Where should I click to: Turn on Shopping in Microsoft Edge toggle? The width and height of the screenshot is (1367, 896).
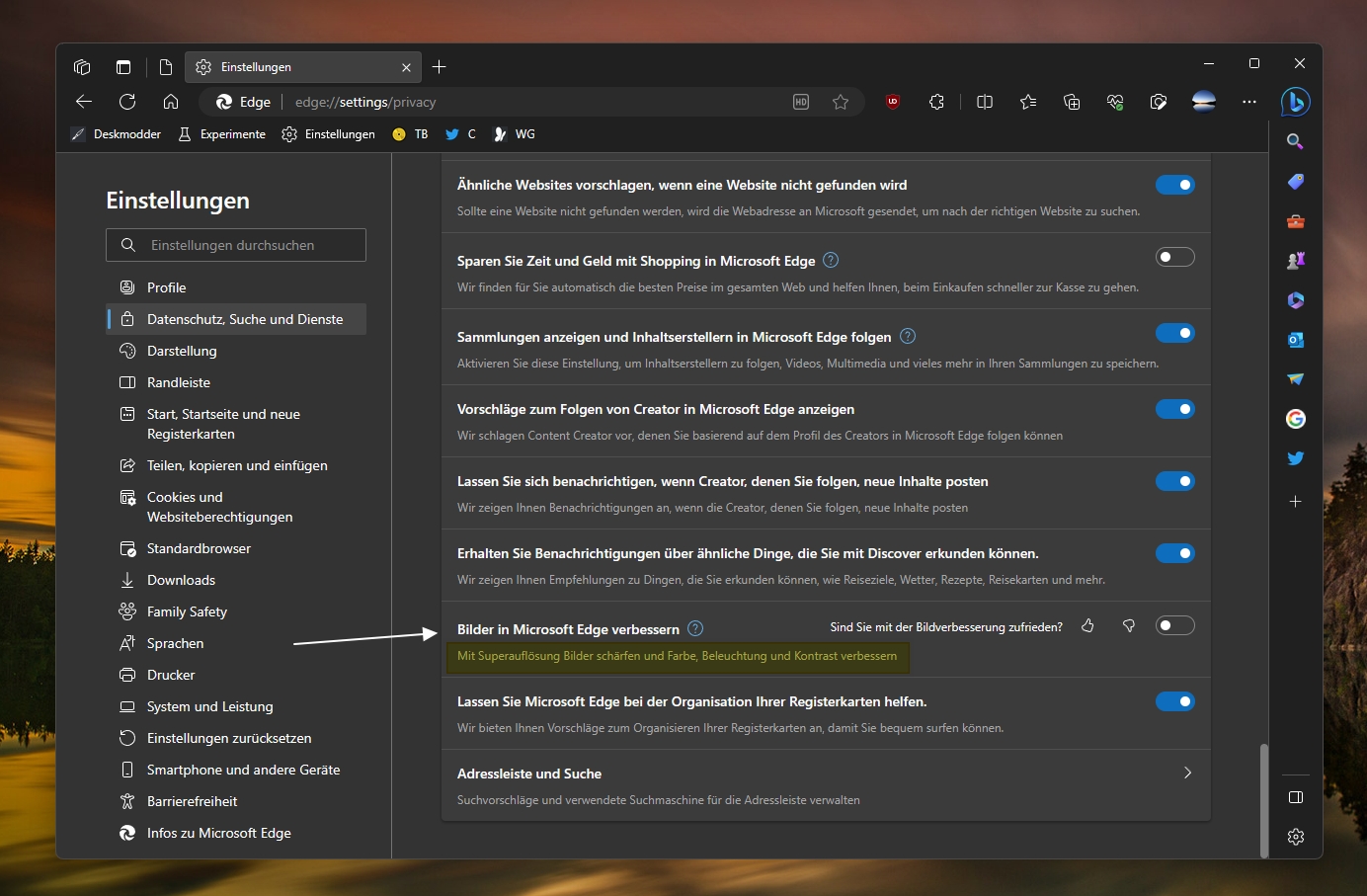[x=1175, y=257]
